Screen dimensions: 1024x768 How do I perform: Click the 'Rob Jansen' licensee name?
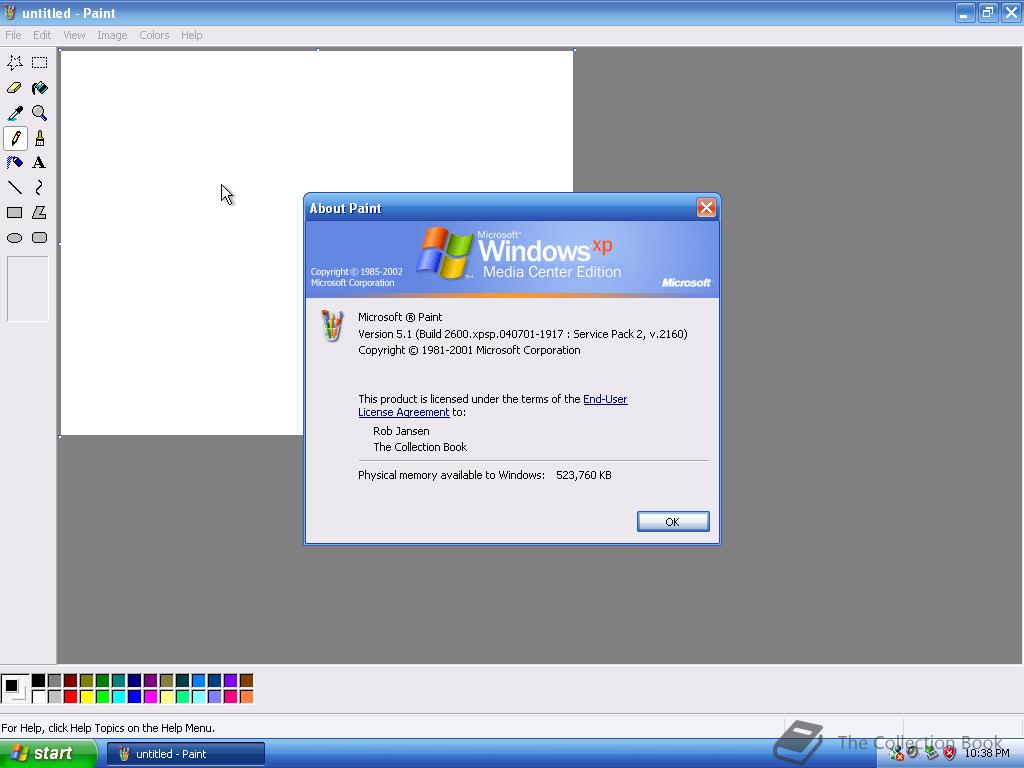point(401,431)
